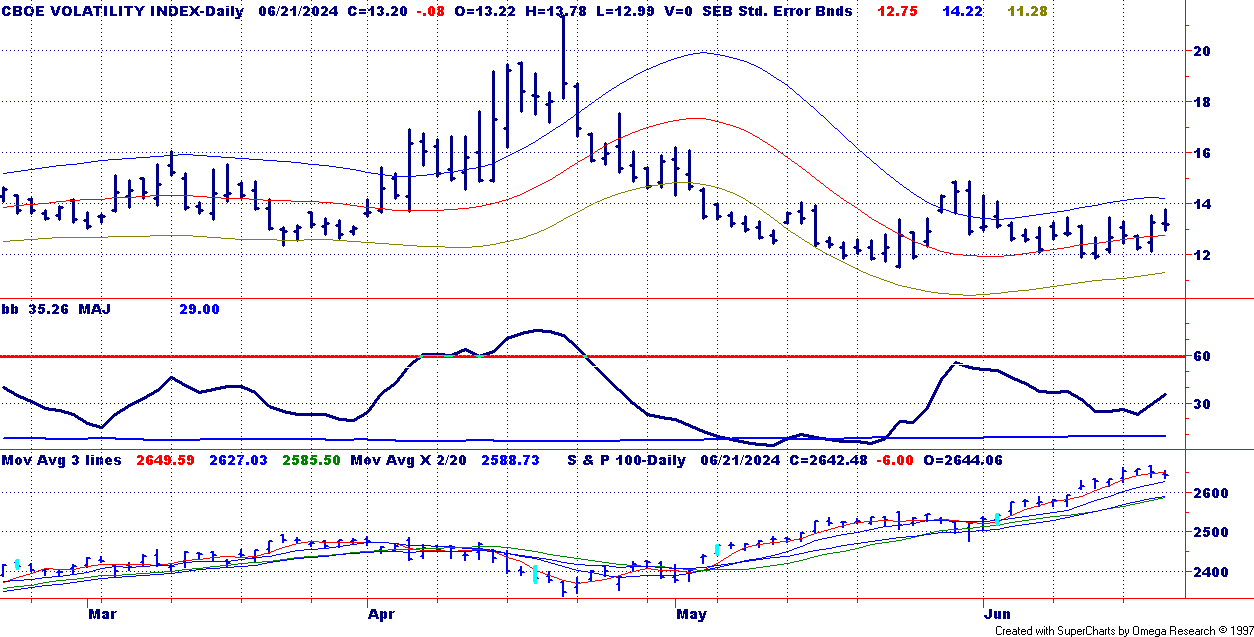Click the Jun month label on time axis
Screen dimensions: 1254x637
tap(996, 613)
